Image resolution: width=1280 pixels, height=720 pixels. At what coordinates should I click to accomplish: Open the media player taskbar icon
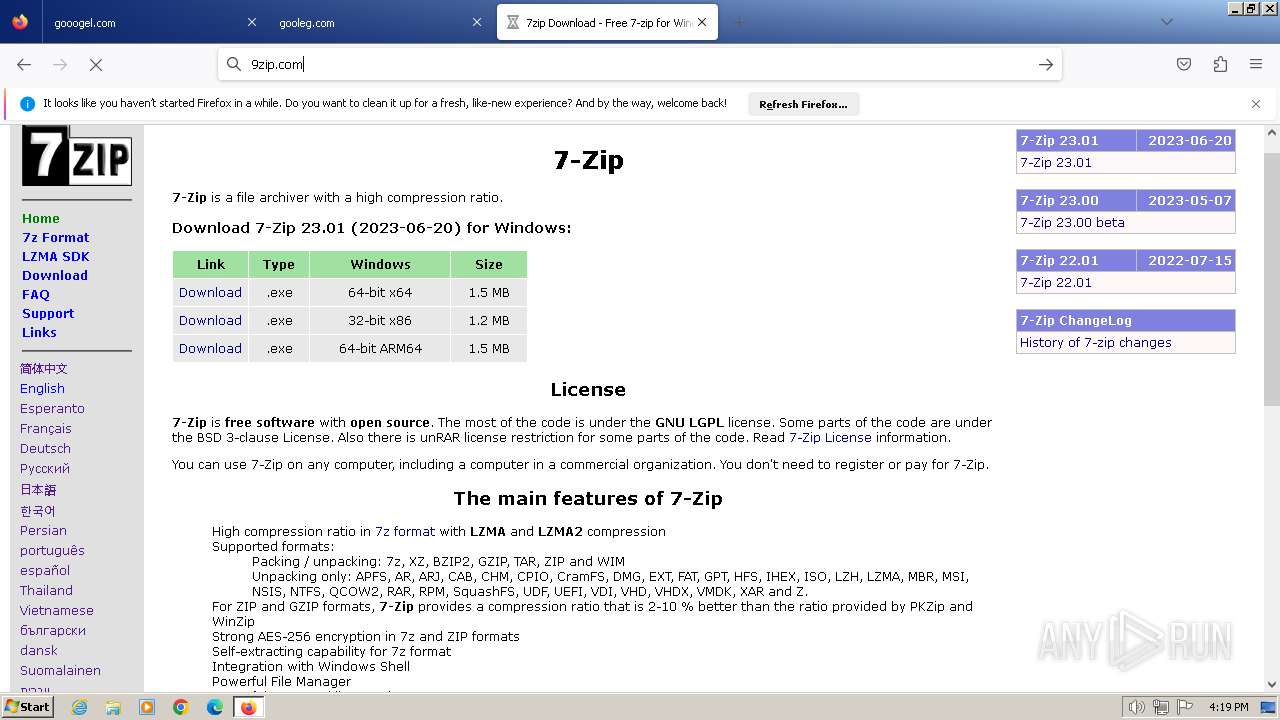click(147, 707)
